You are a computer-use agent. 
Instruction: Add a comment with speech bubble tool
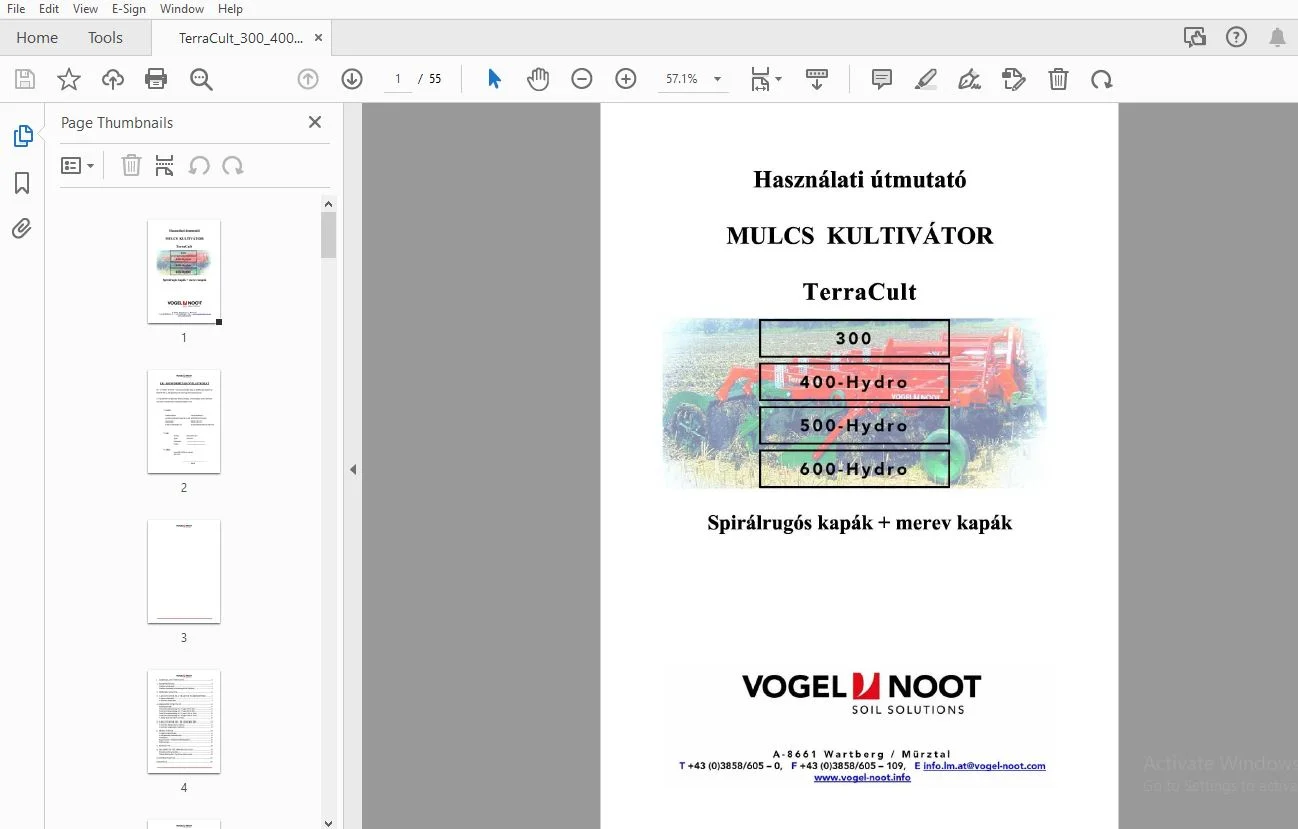pos(882,79)
